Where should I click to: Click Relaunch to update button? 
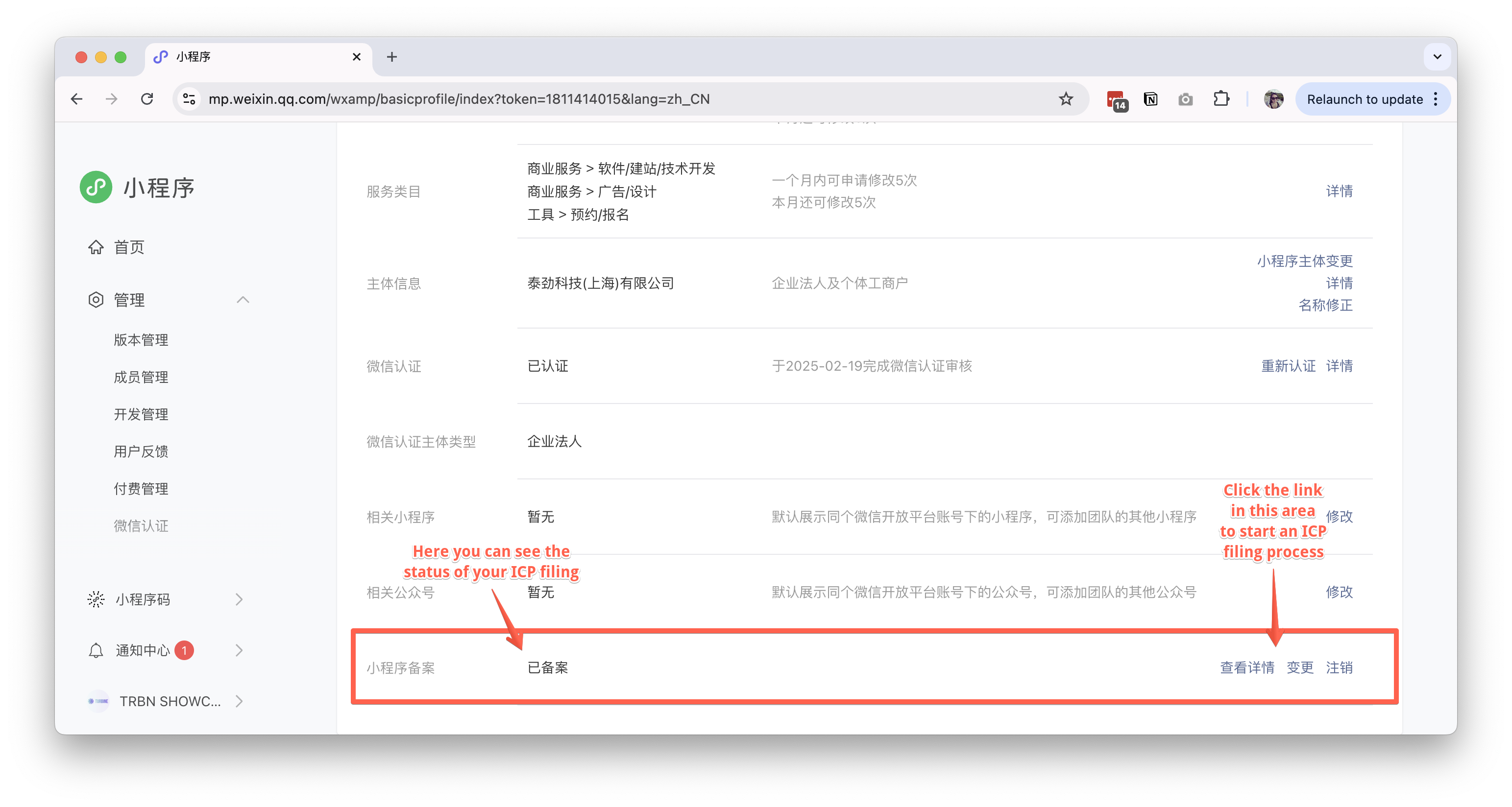1364,99
